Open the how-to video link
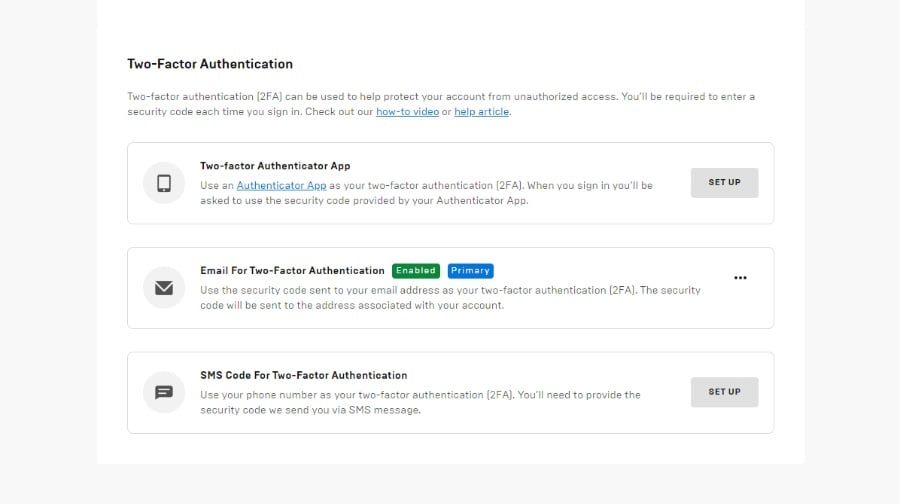The width and height of the screenshot is (903, 504). point(407,112)
